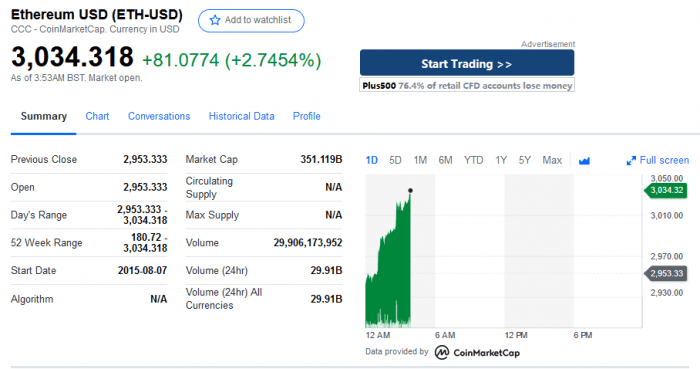Click the Day's Range label

tap(39, 215)
